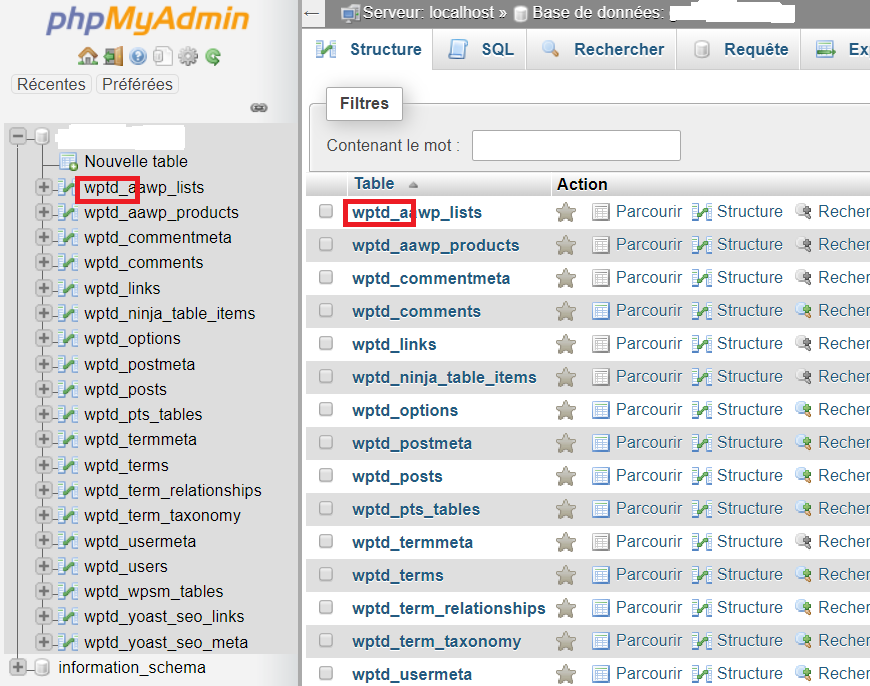Nouvelle table icon in sidebar
870x686 pixels.
click(x=68, y=162)
